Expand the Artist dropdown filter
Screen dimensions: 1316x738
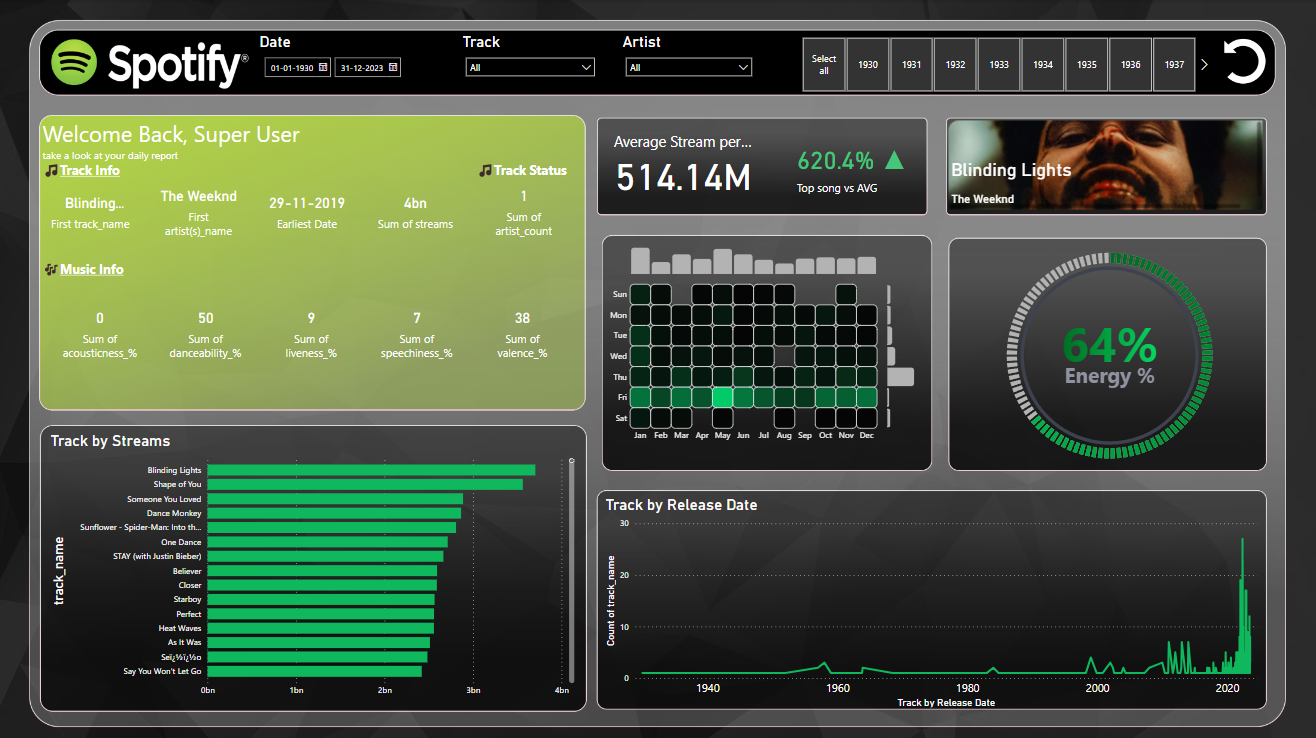click(x=742, y=68)
